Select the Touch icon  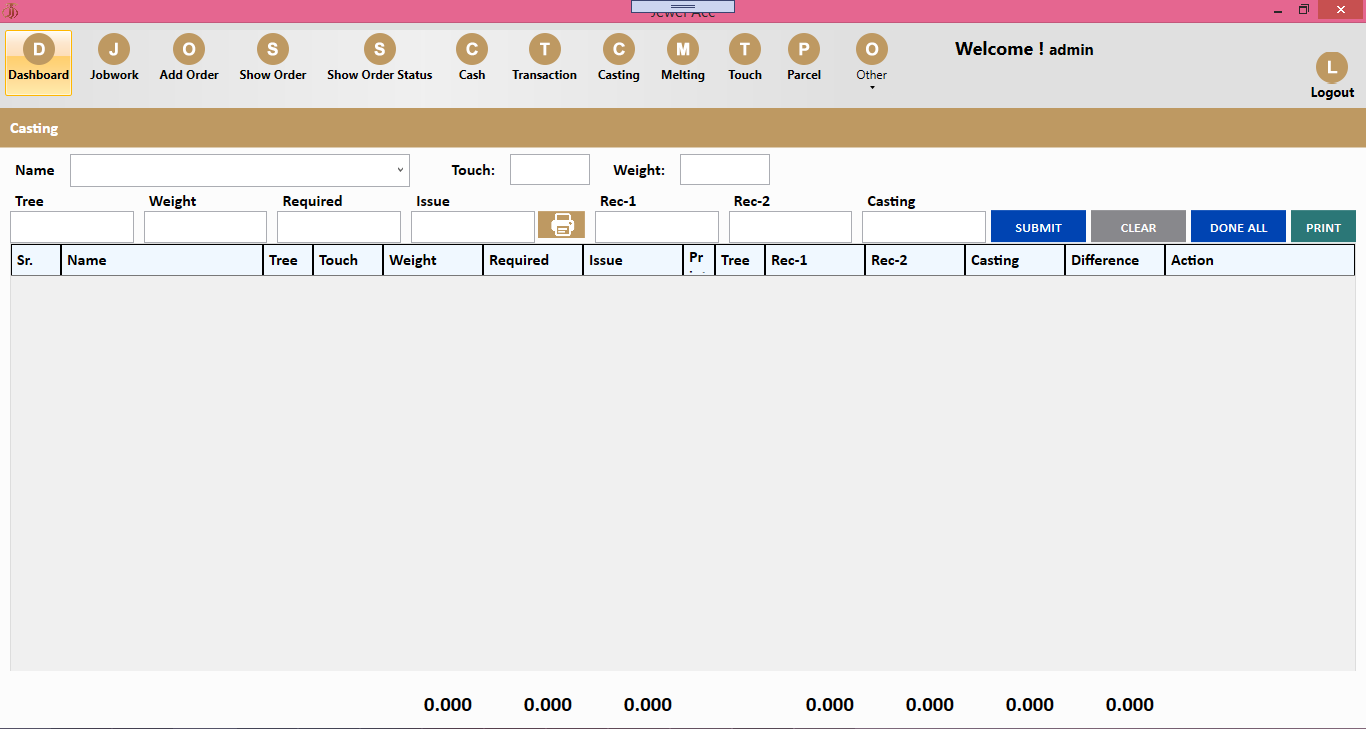(x=744, y=60)
